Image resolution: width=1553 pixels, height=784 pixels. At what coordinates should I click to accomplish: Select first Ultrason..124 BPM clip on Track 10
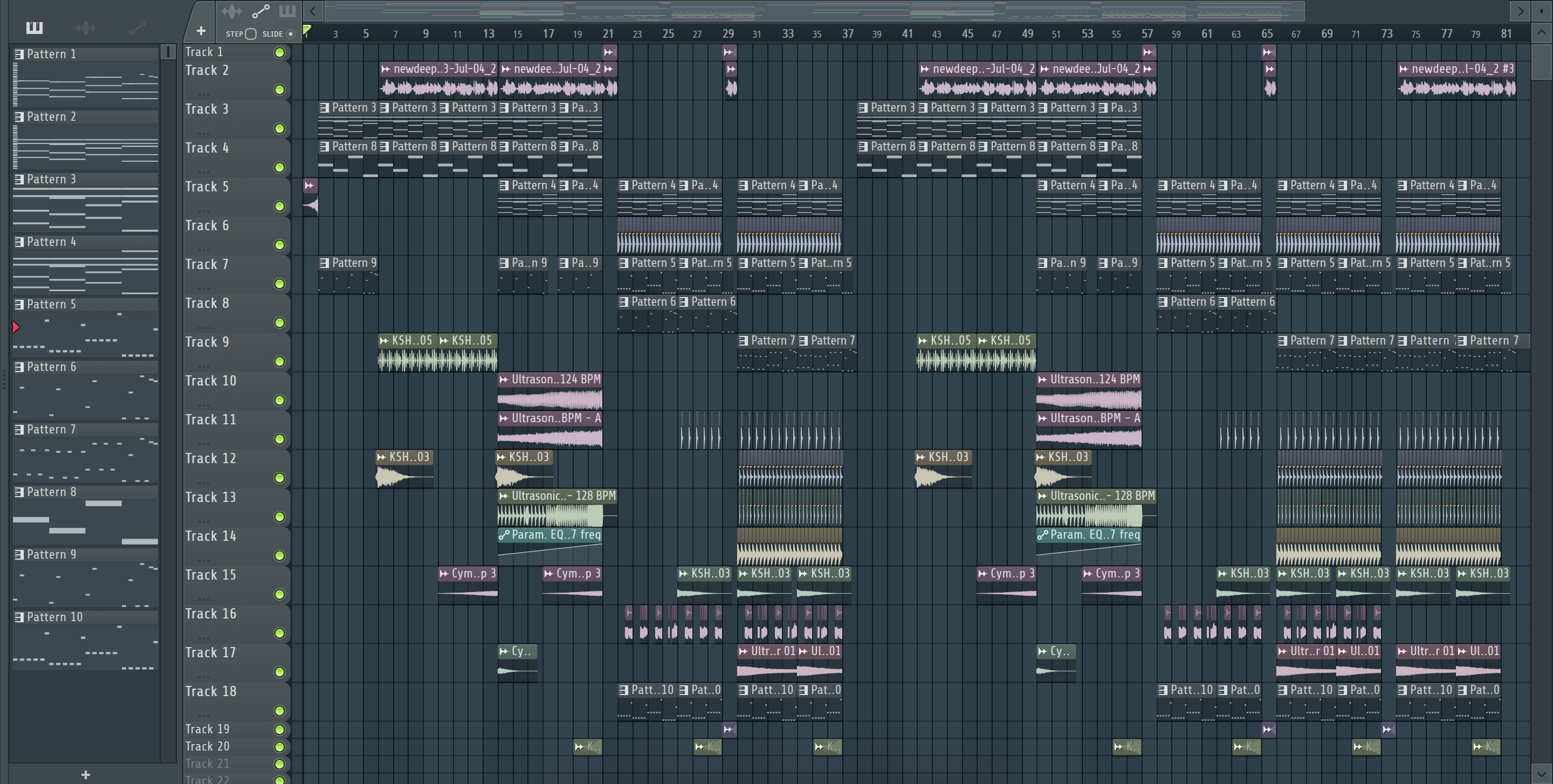click(550, 390)
